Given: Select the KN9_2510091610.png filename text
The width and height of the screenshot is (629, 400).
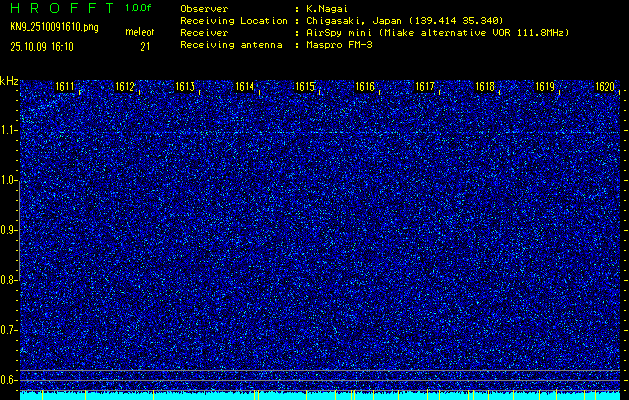Looking at the screenshot, I should point(54,27).
